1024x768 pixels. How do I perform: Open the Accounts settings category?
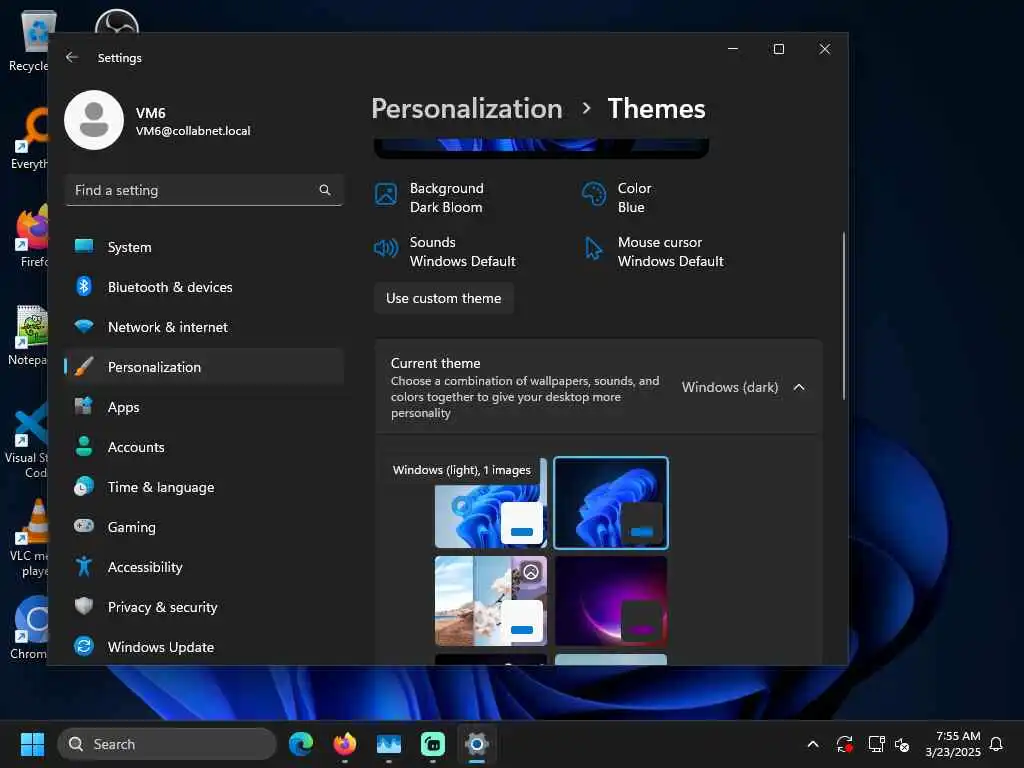(x=204, y=447)
